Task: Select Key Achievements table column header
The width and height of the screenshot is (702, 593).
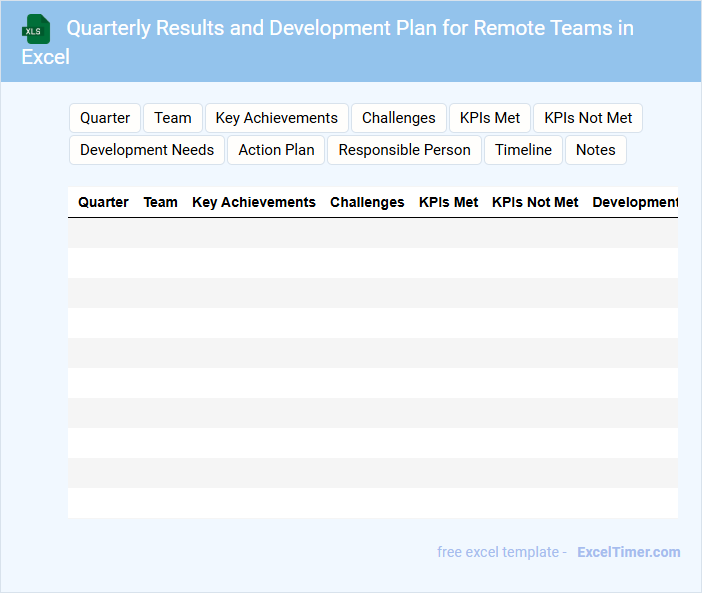Action: point(254,202)
